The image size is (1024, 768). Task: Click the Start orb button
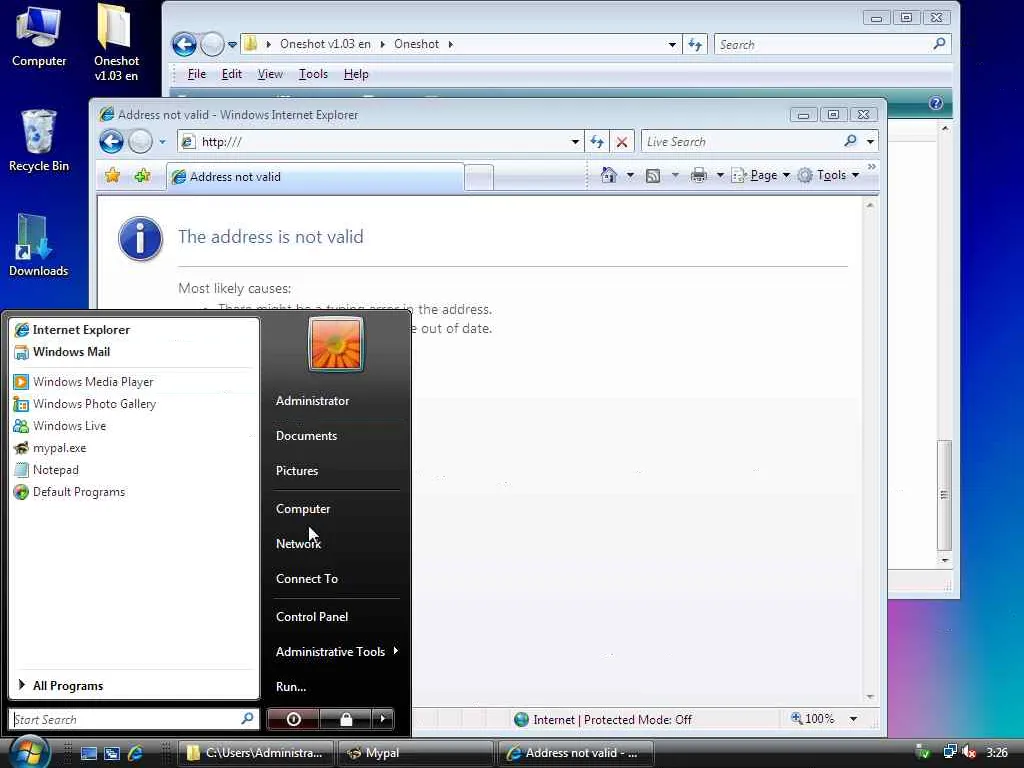click(29, 751)
